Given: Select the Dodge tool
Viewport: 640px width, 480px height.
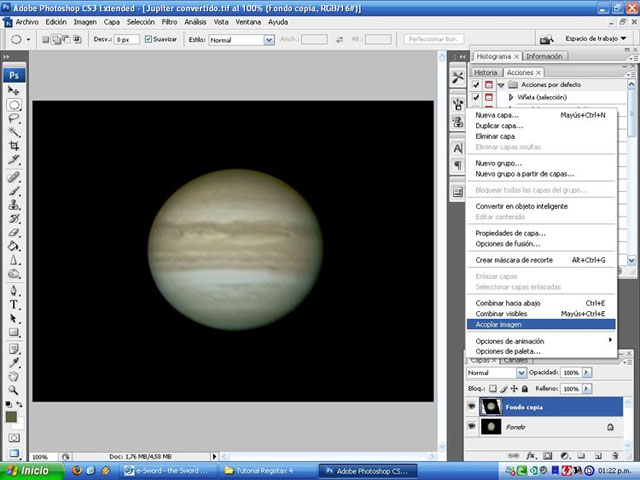Looking at the screenshot, I should coord(14,274).
